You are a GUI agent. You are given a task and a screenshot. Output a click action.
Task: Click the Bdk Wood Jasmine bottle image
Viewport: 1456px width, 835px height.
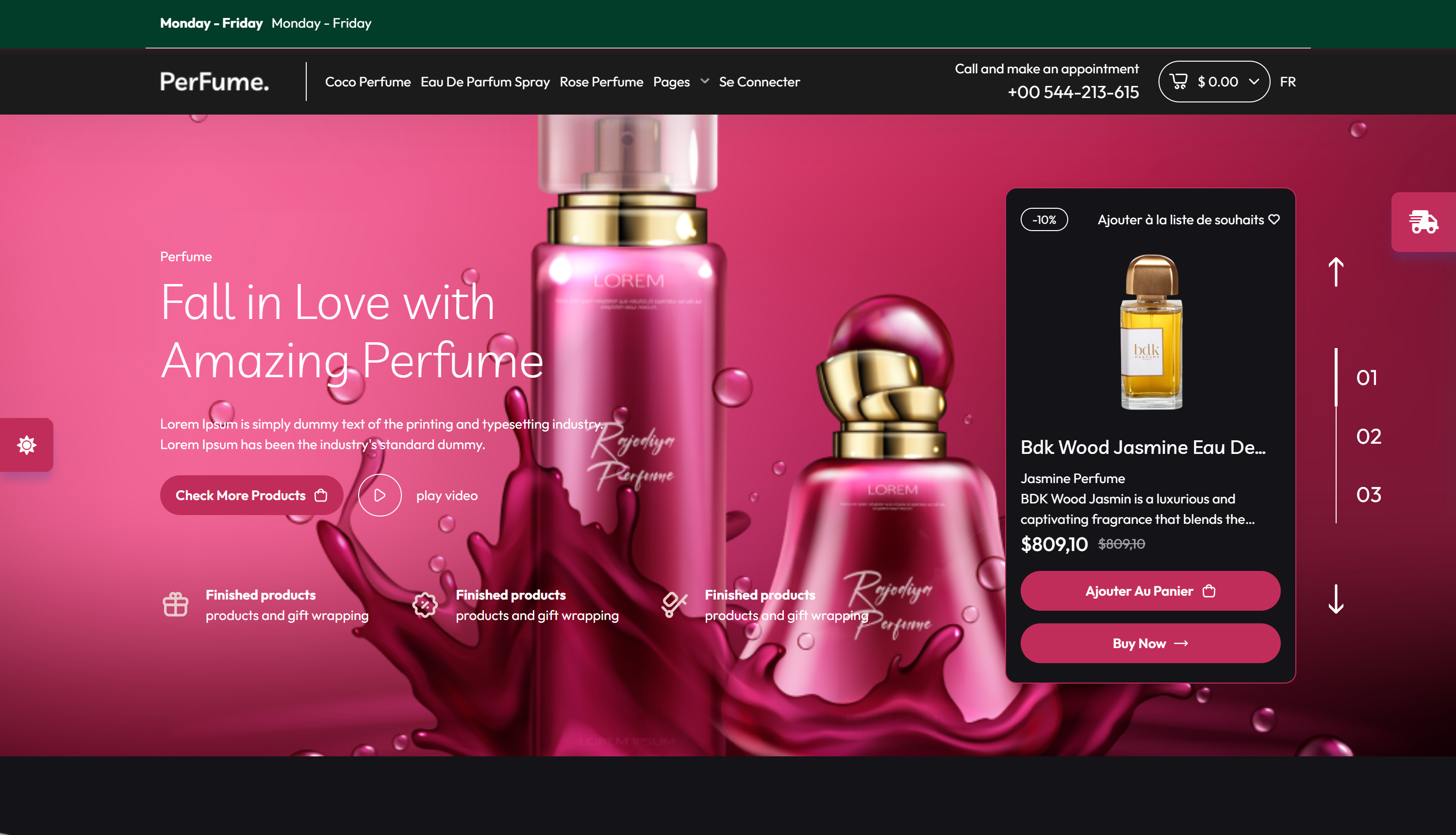pos(1151,333)
